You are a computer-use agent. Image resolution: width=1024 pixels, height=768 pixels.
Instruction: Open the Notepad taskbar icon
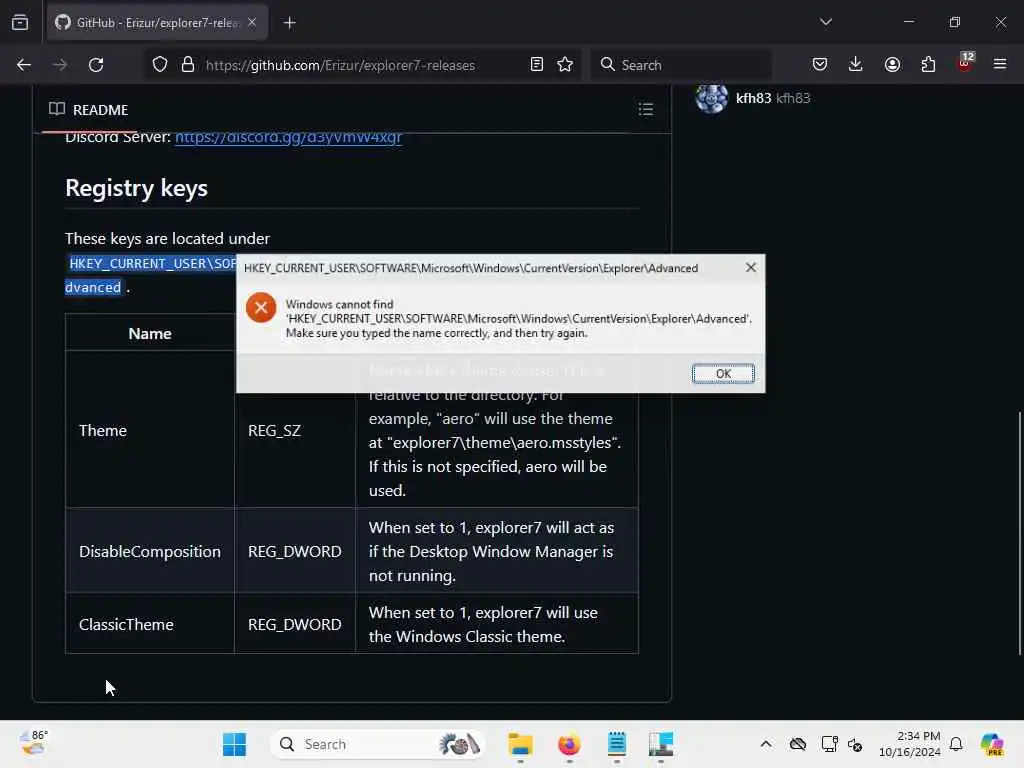tap(616, 744)
